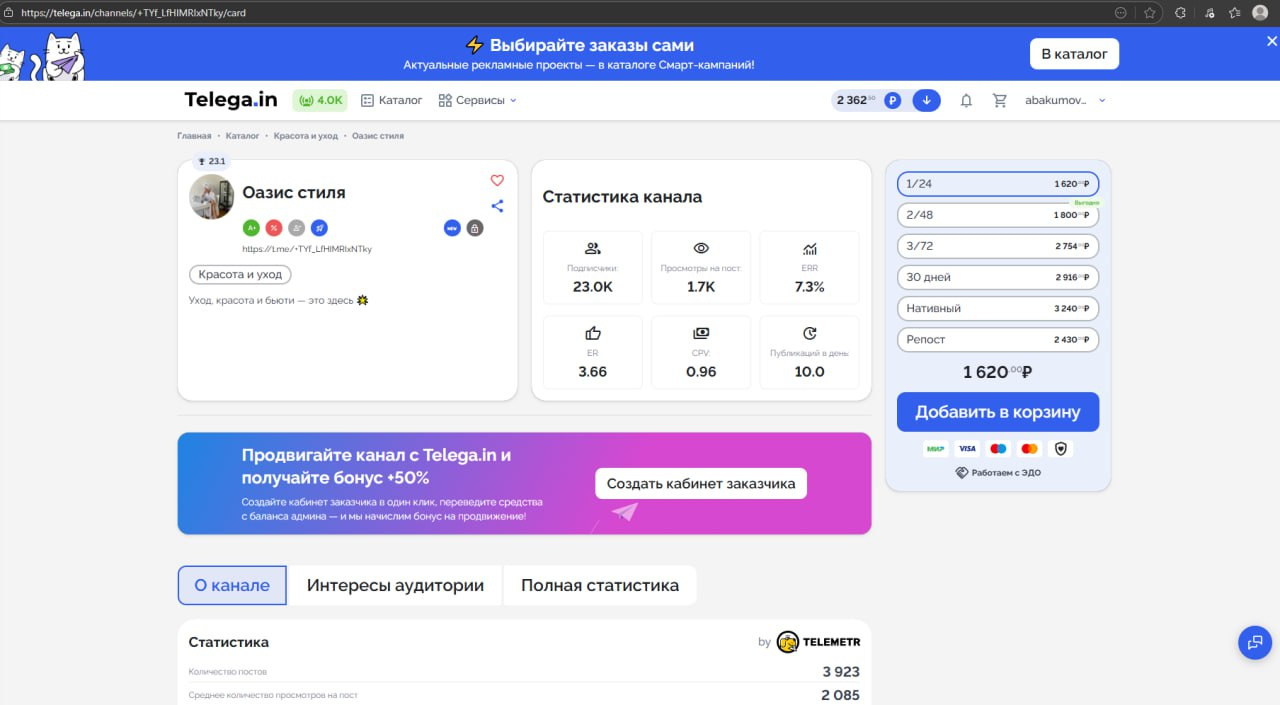Click the gray lock badge icon

point(475,228)
